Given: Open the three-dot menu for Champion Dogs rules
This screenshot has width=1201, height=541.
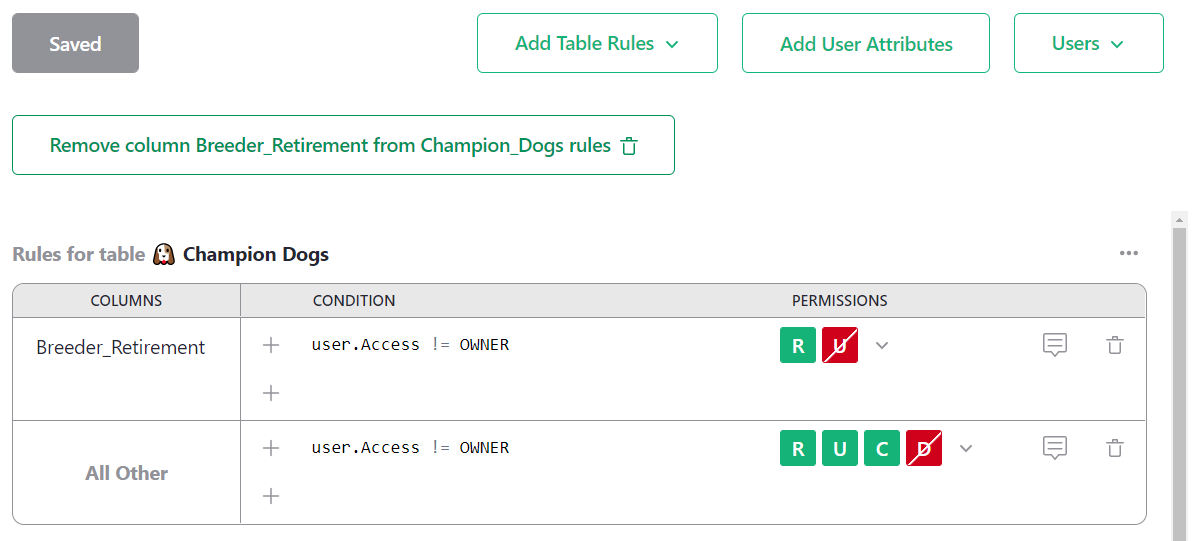Looking at the screenshot, I should [1129, 253].
